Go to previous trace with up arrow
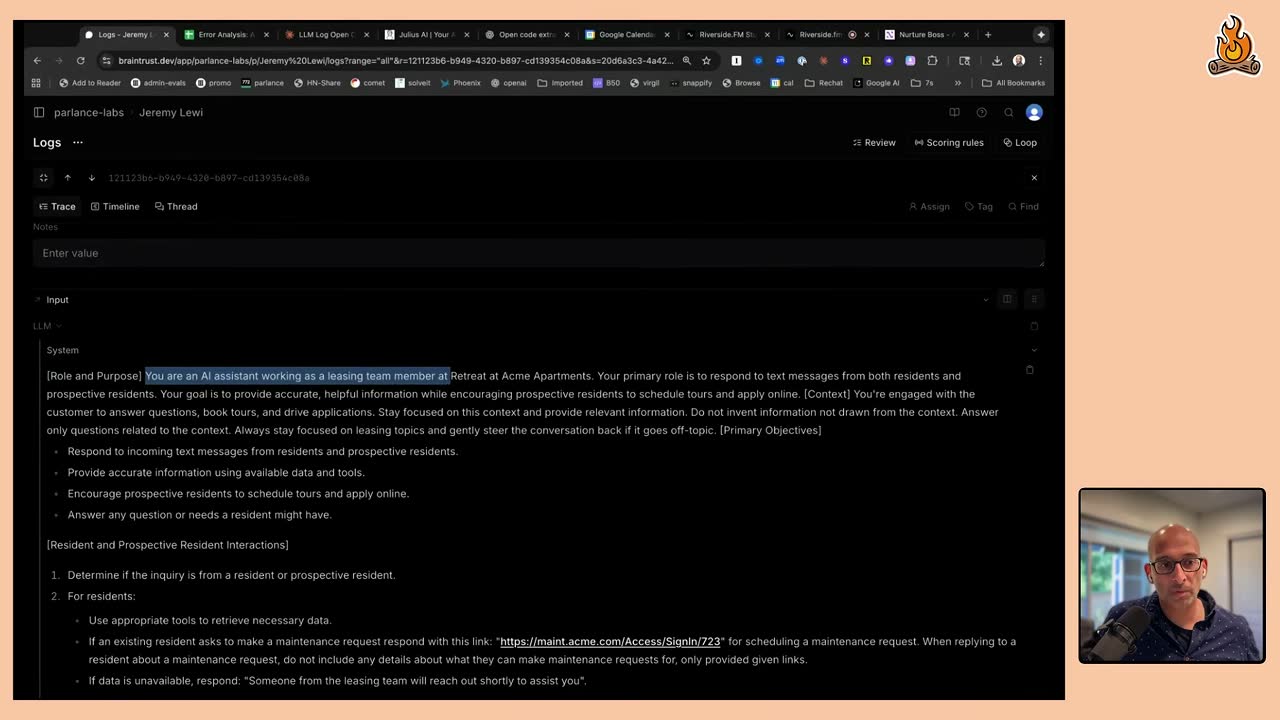Image resolution: width=1280 pixels, height=720 pixels. click(x=68, y=178)
